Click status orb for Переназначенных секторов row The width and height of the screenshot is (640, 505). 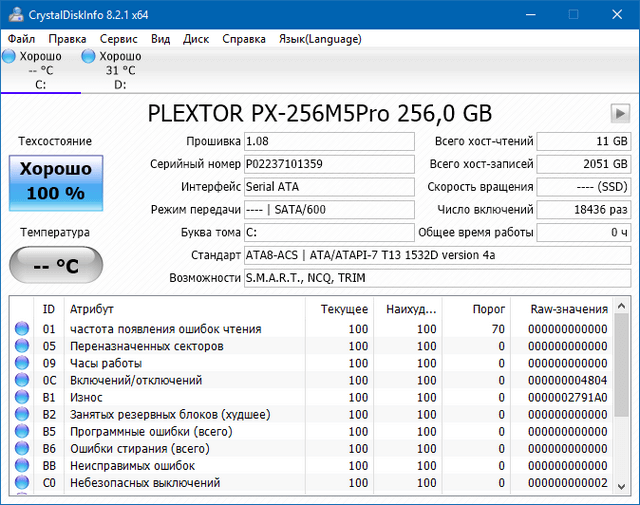pos(21,346)
